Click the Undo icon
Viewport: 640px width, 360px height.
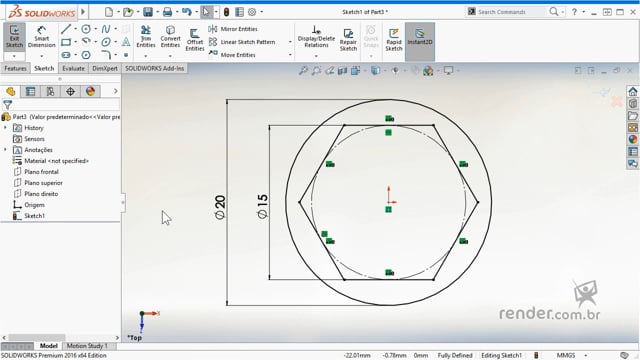tap(186, 12)
